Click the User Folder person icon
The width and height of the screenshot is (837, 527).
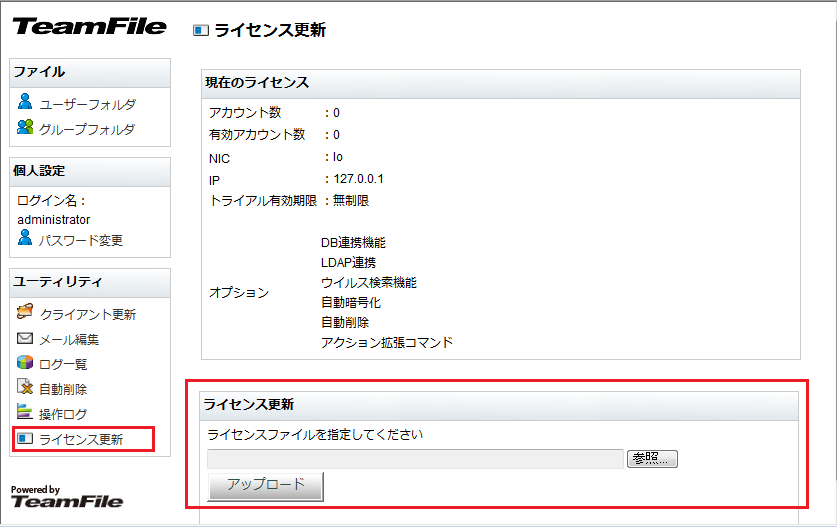(26, 102)
